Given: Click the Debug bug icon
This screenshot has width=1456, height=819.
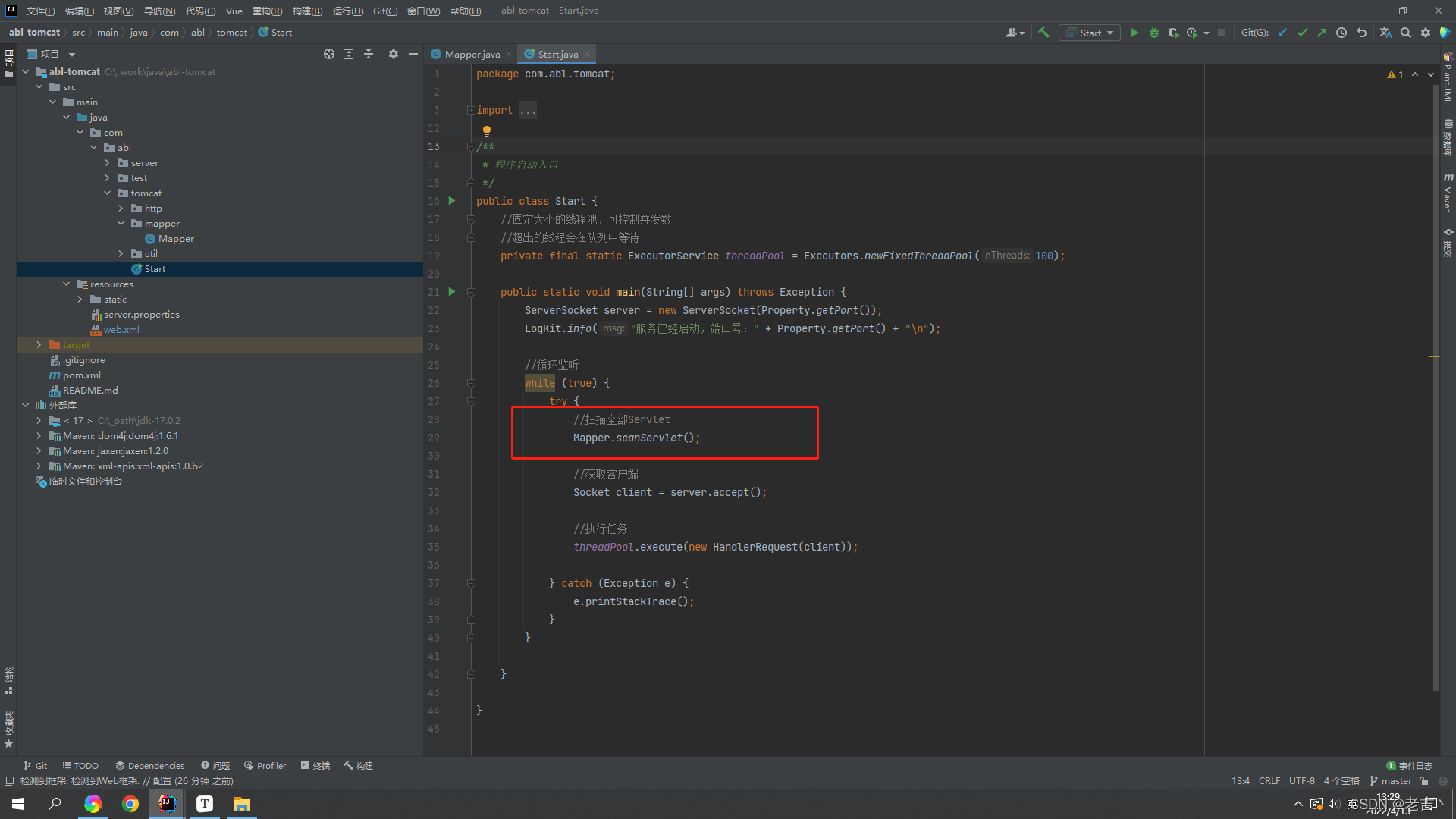Looking at the screenshot, I should (x=1154, y=33).
